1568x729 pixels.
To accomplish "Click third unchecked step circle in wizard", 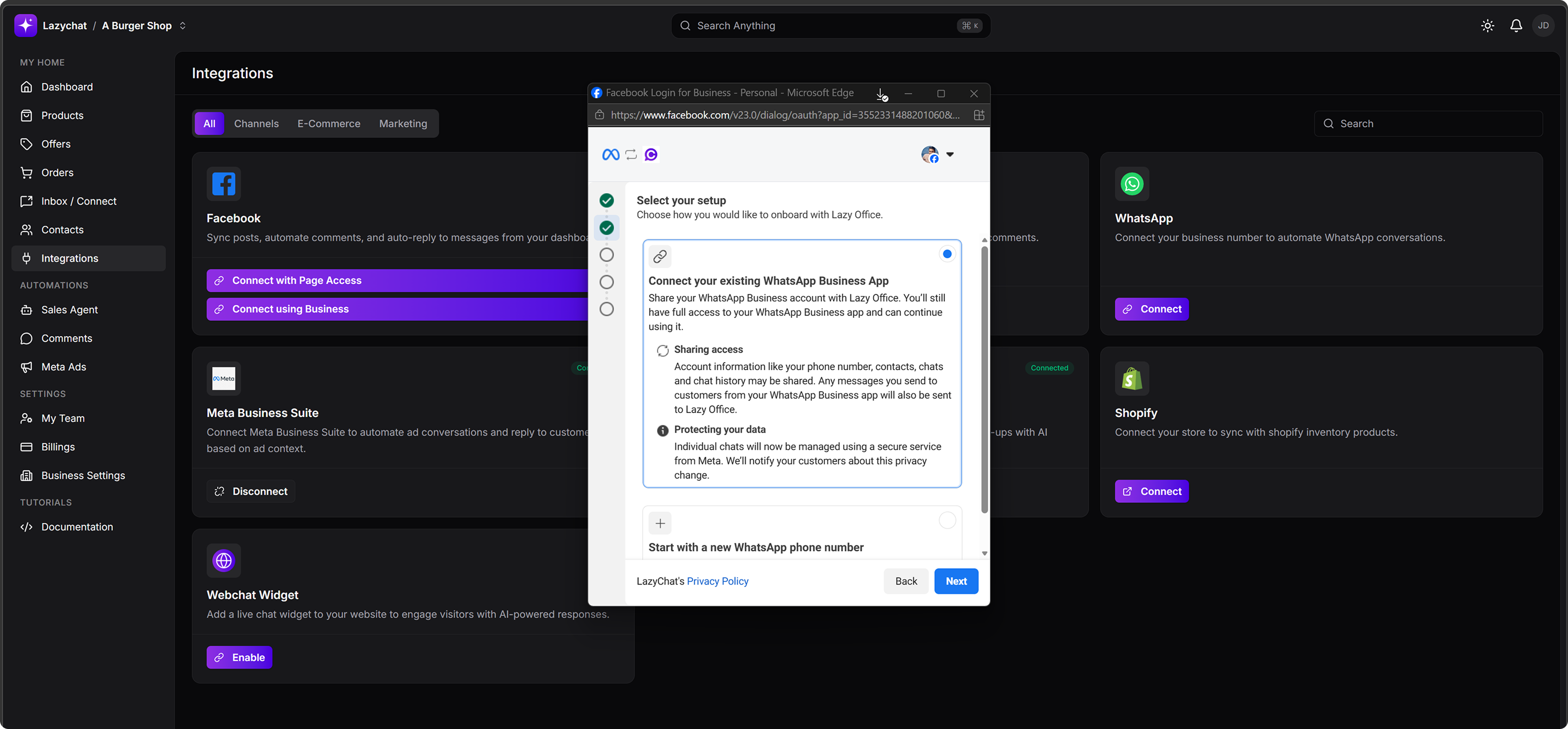I will coord(606,309).
